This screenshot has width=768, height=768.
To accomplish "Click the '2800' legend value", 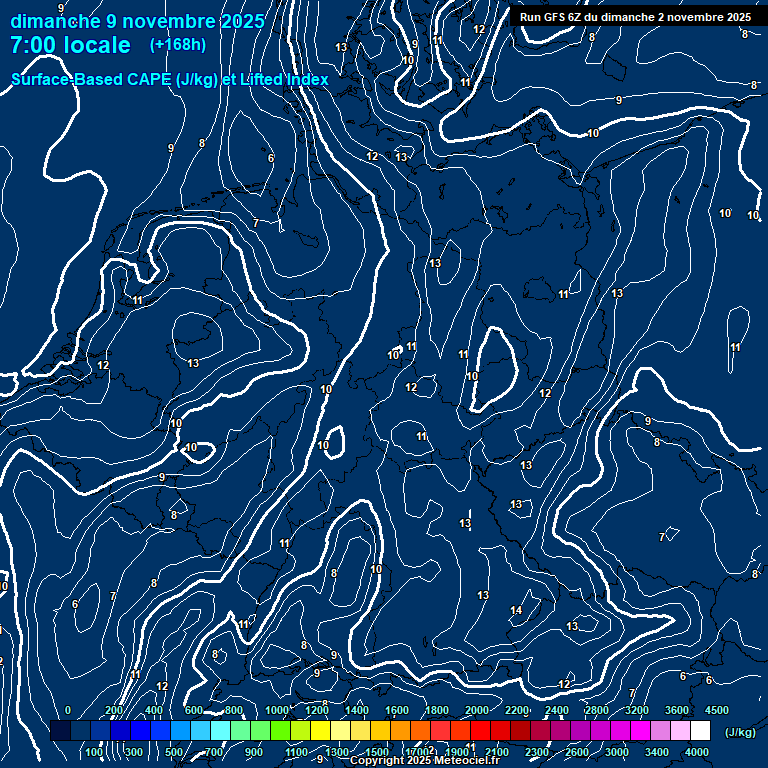I will (x=597, y=710).
